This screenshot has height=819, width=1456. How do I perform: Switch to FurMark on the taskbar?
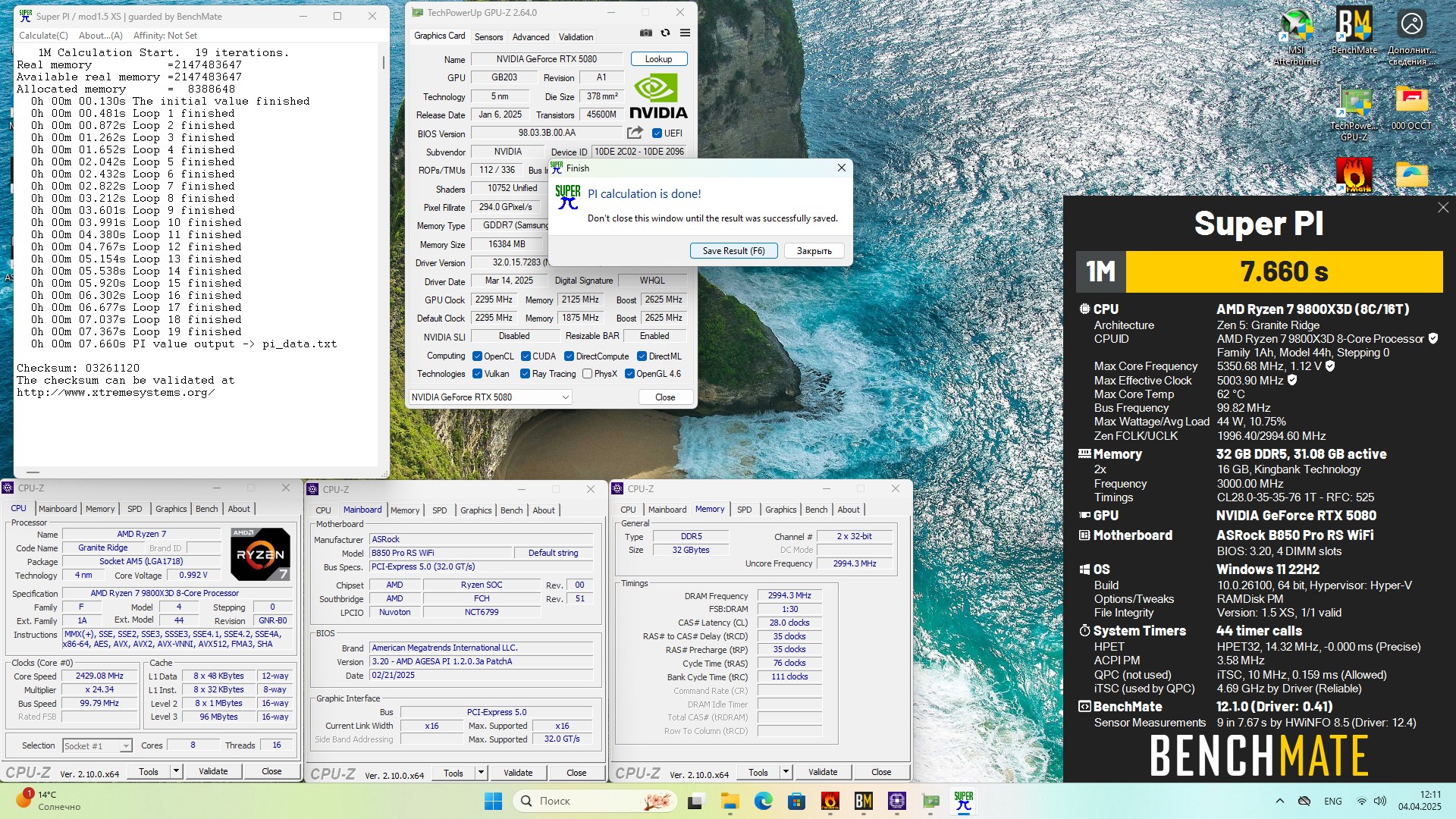click(x=830, y=801)
